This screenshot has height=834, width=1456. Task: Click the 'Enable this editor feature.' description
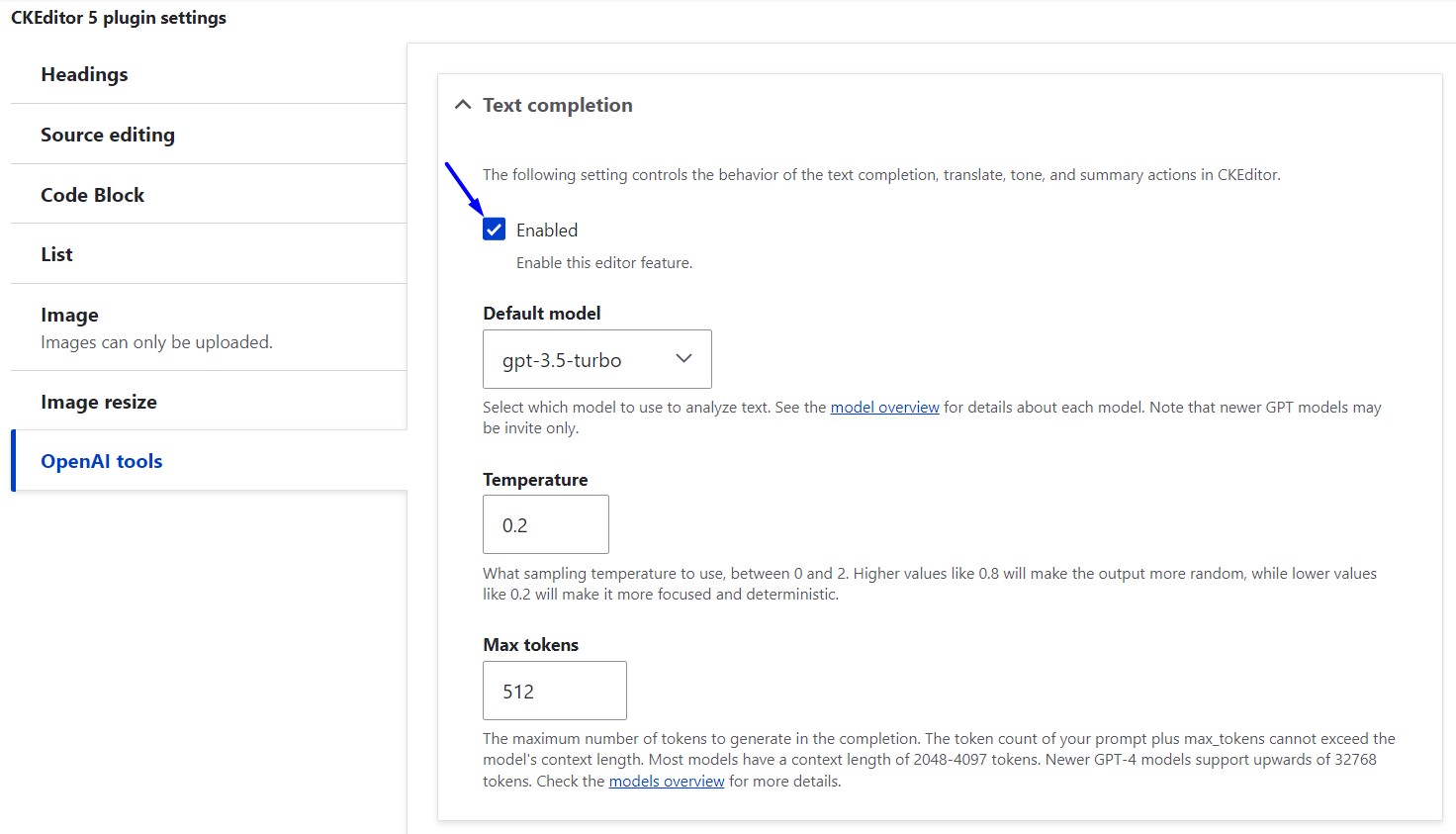604,263
